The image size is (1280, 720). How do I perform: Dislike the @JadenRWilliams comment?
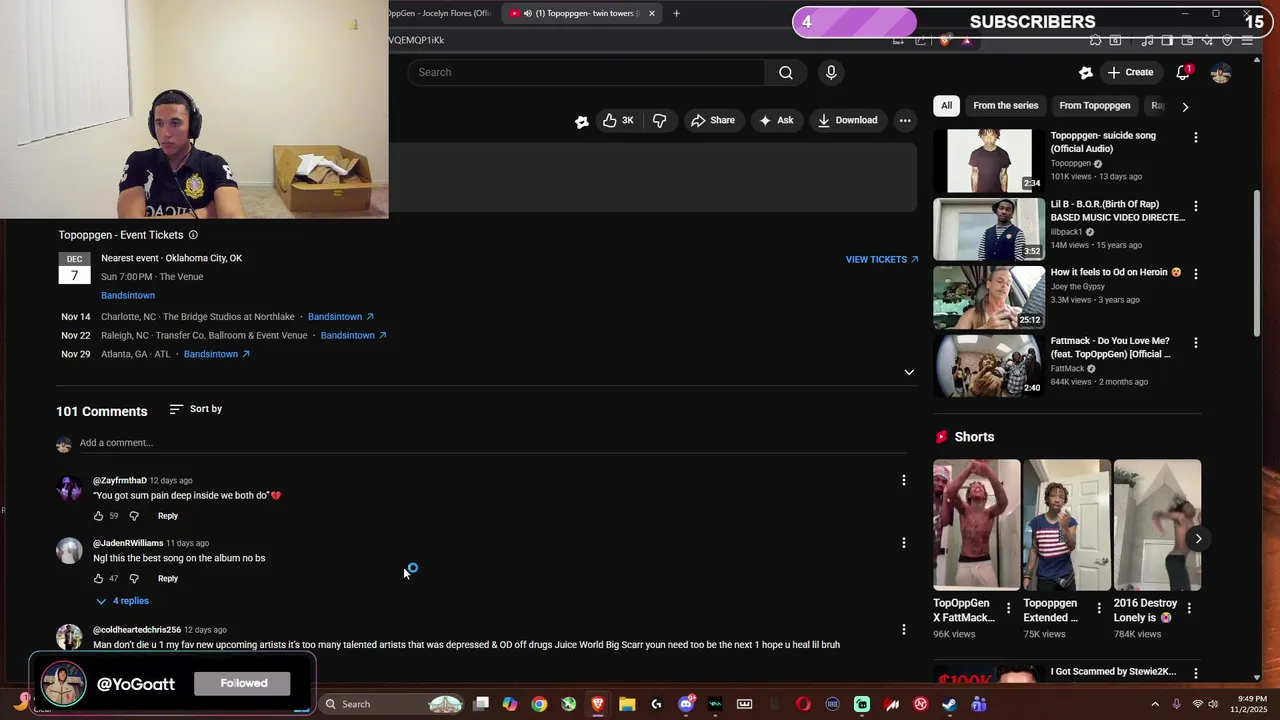pos(134,579)
